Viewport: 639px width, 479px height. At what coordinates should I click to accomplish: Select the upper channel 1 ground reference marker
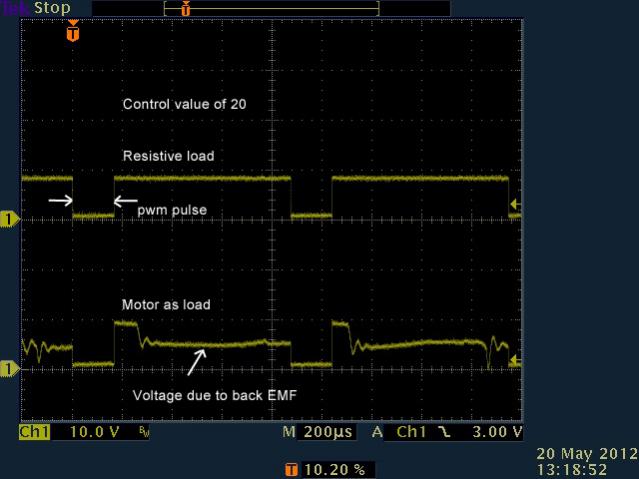(x=9, y=219)
